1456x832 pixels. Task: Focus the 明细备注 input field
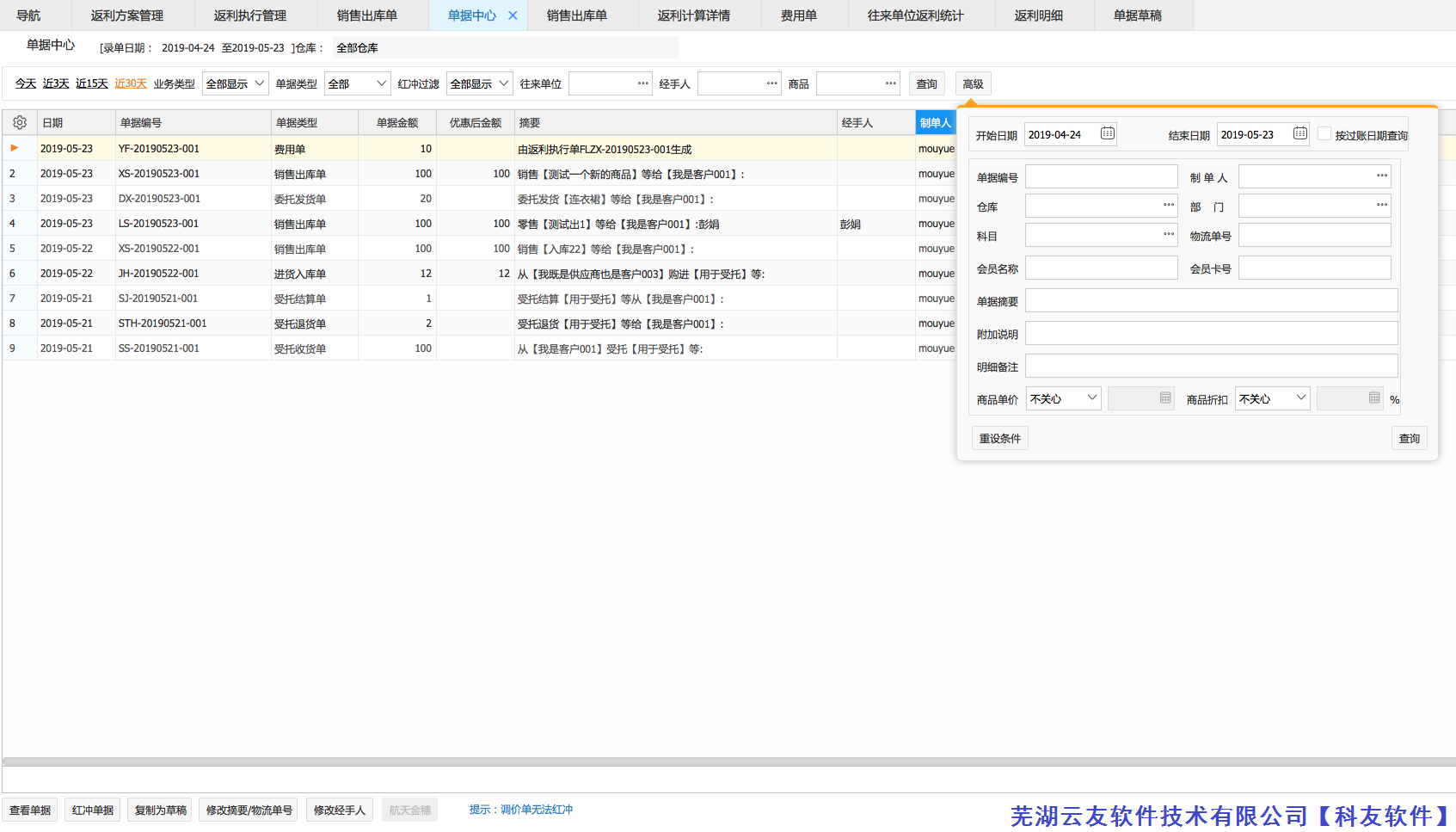[x=1212, y=366]
